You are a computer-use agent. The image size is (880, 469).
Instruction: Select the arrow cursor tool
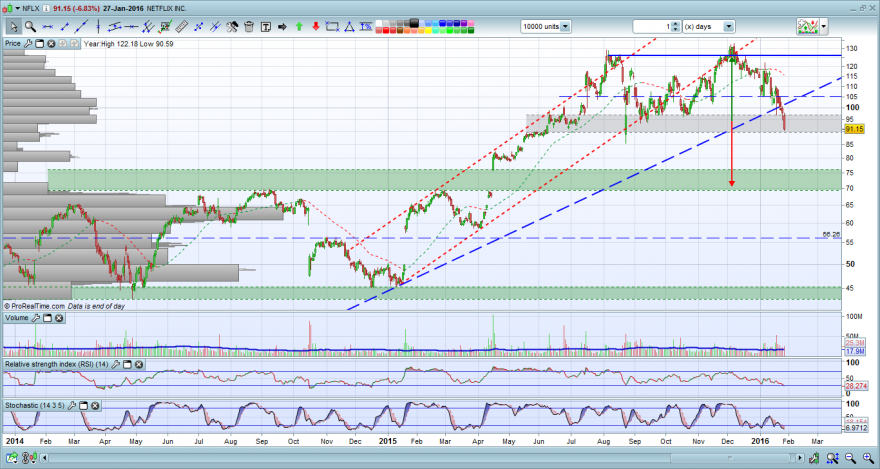coord(14,26)
